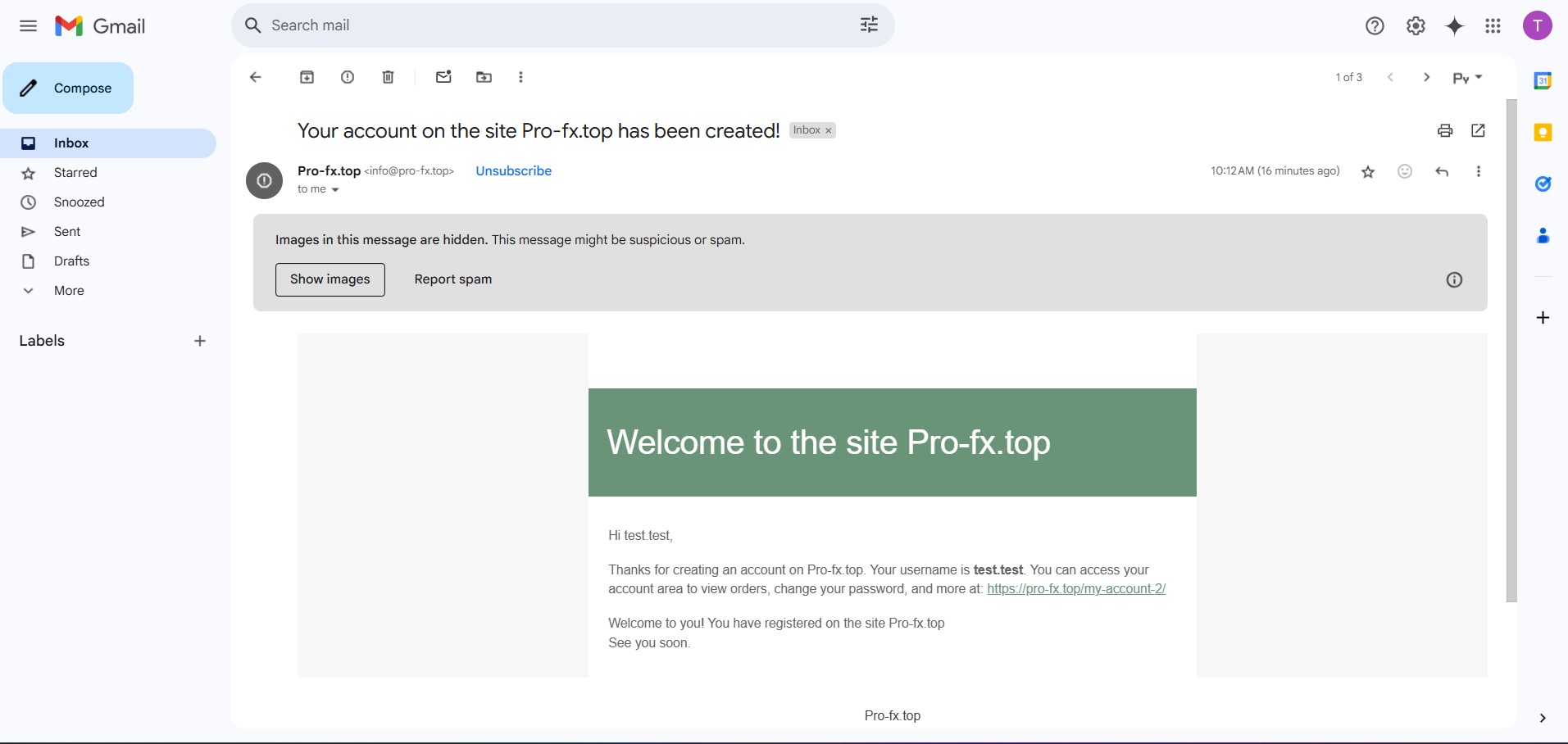Go to the newer email arrow
The width and height of the screenshot is (1568, 744).
[1391, 77]
